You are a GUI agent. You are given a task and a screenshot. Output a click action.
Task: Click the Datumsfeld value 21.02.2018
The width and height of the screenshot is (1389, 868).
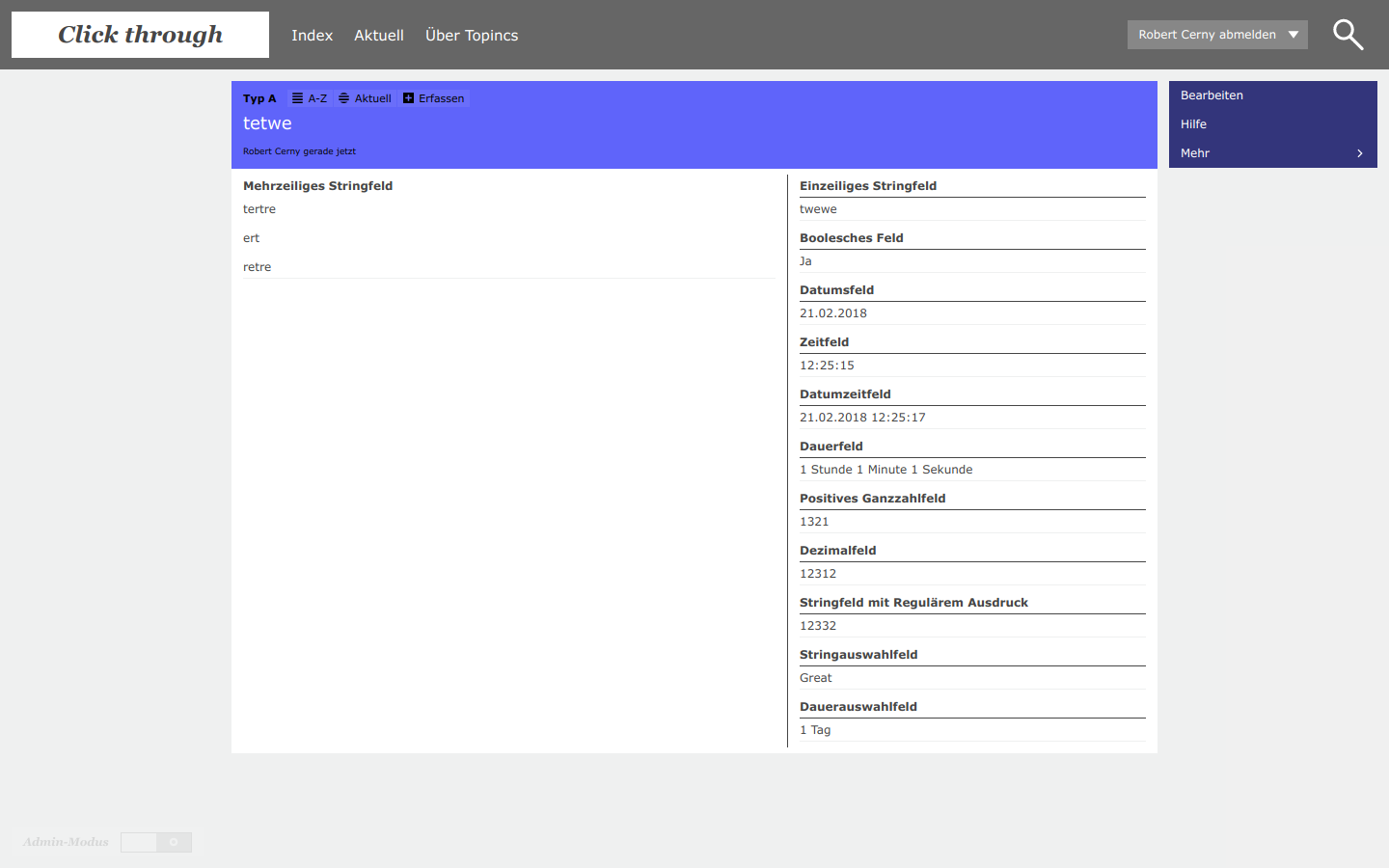tap(832, 313)
